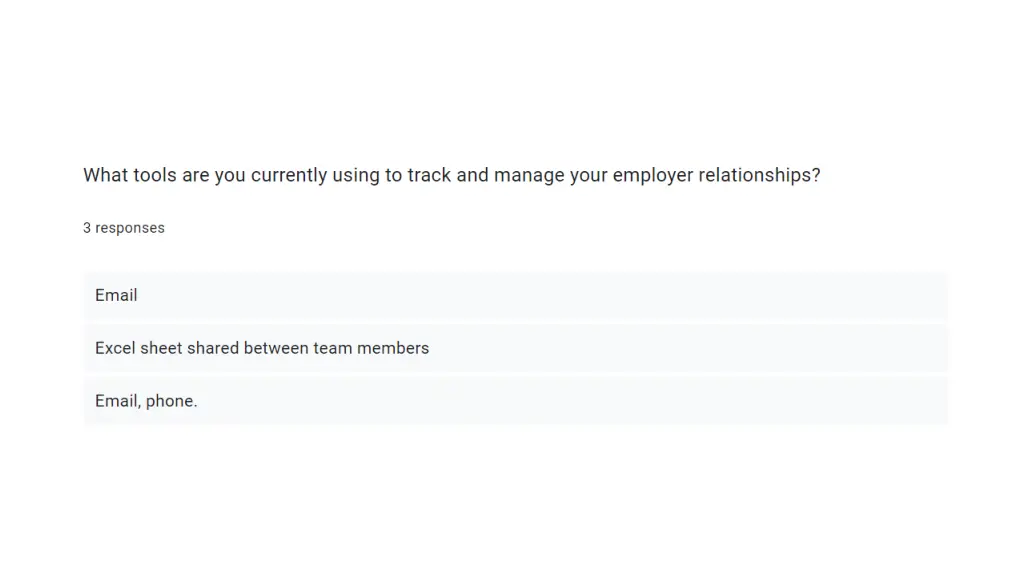Click the word 'track' in the question
The height and width of the screenshot is (576, 1024).
tap(429, 175)
